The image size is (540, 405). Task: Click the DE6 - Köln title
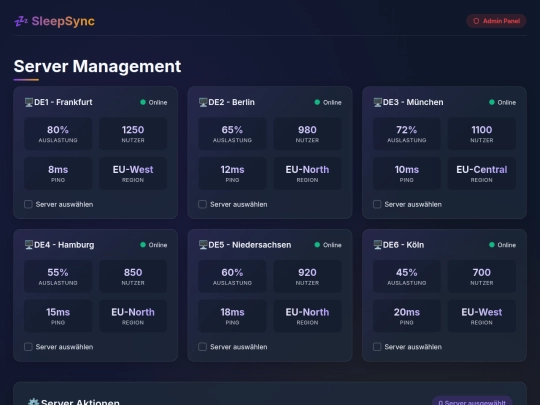point(404,245)
